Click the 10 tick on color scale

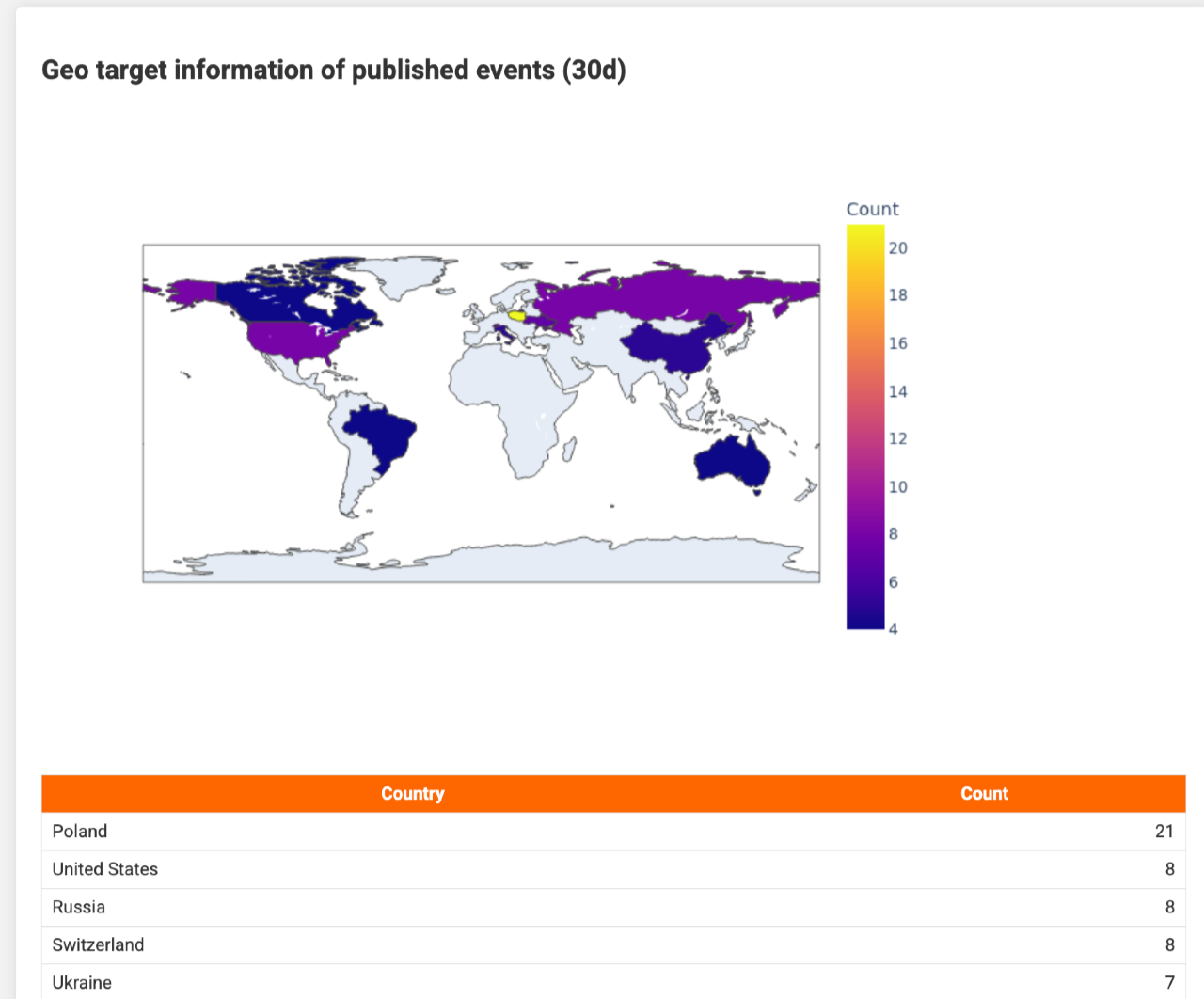coord(898,487)
